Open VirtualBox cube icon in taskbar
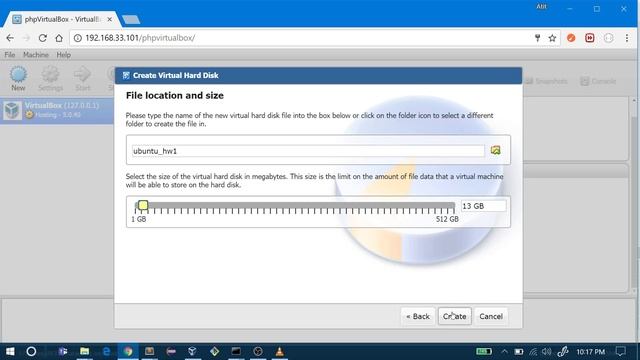The image size is (640, 360). tap(193, 351)
